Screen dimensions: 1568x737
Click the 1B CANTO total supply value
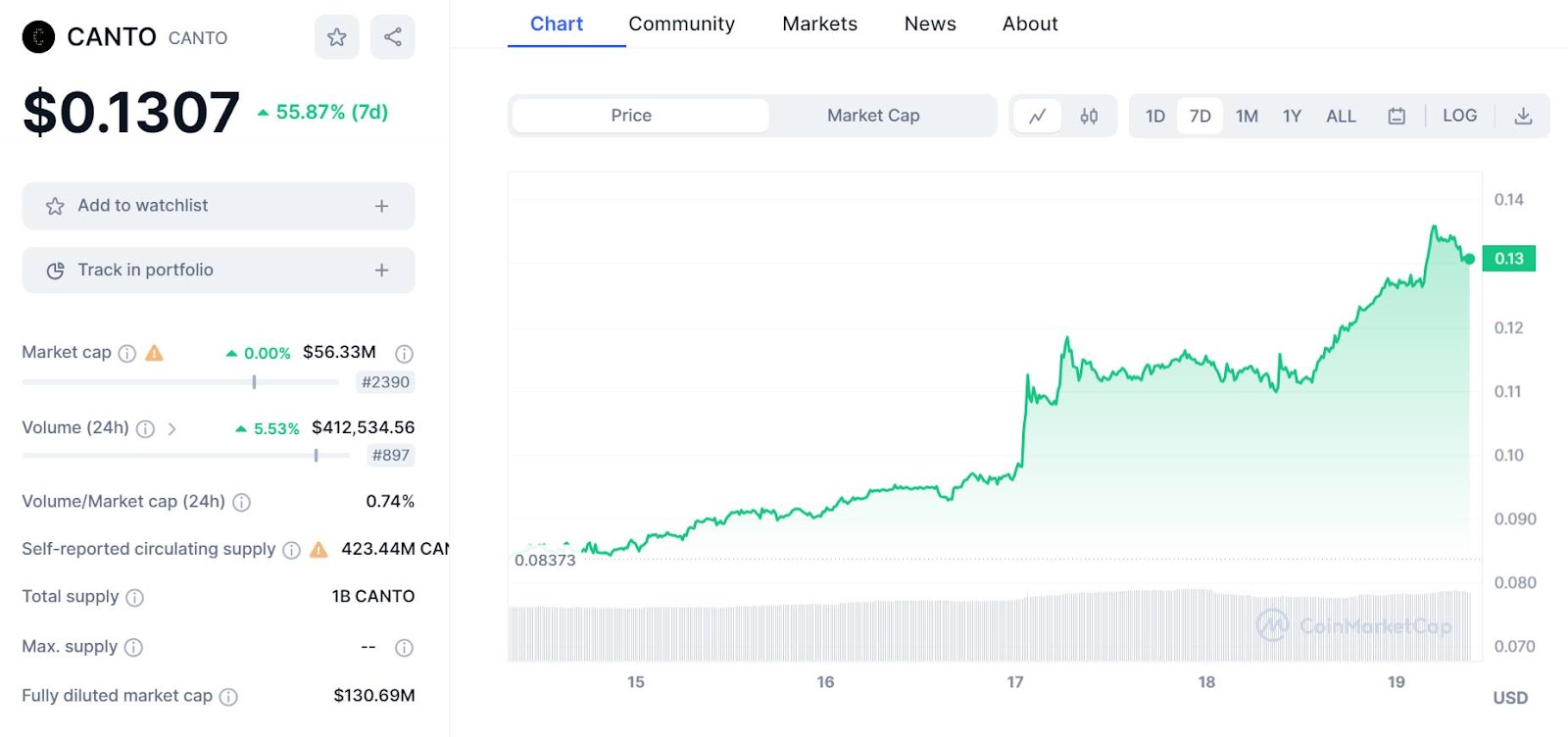[373, 596]
